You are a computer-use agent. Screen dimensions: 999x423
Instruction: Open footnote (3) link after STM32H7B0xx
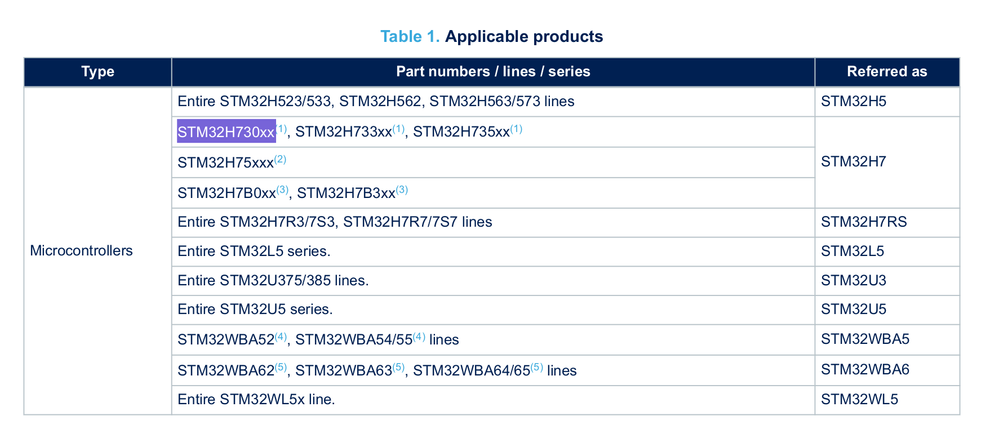click(x=283, y=190)
